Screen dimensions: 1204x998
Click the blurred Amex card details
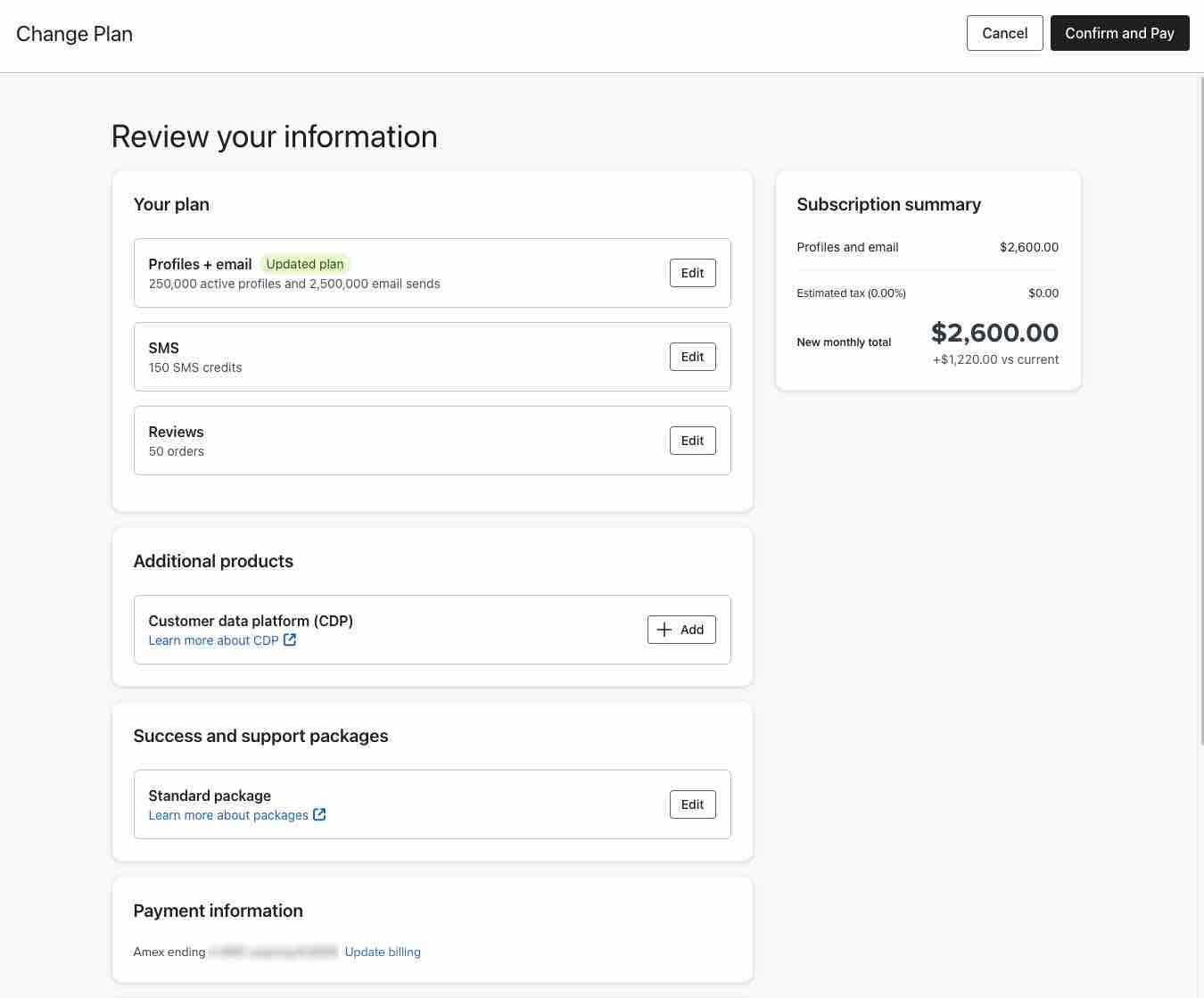point(273,952)
